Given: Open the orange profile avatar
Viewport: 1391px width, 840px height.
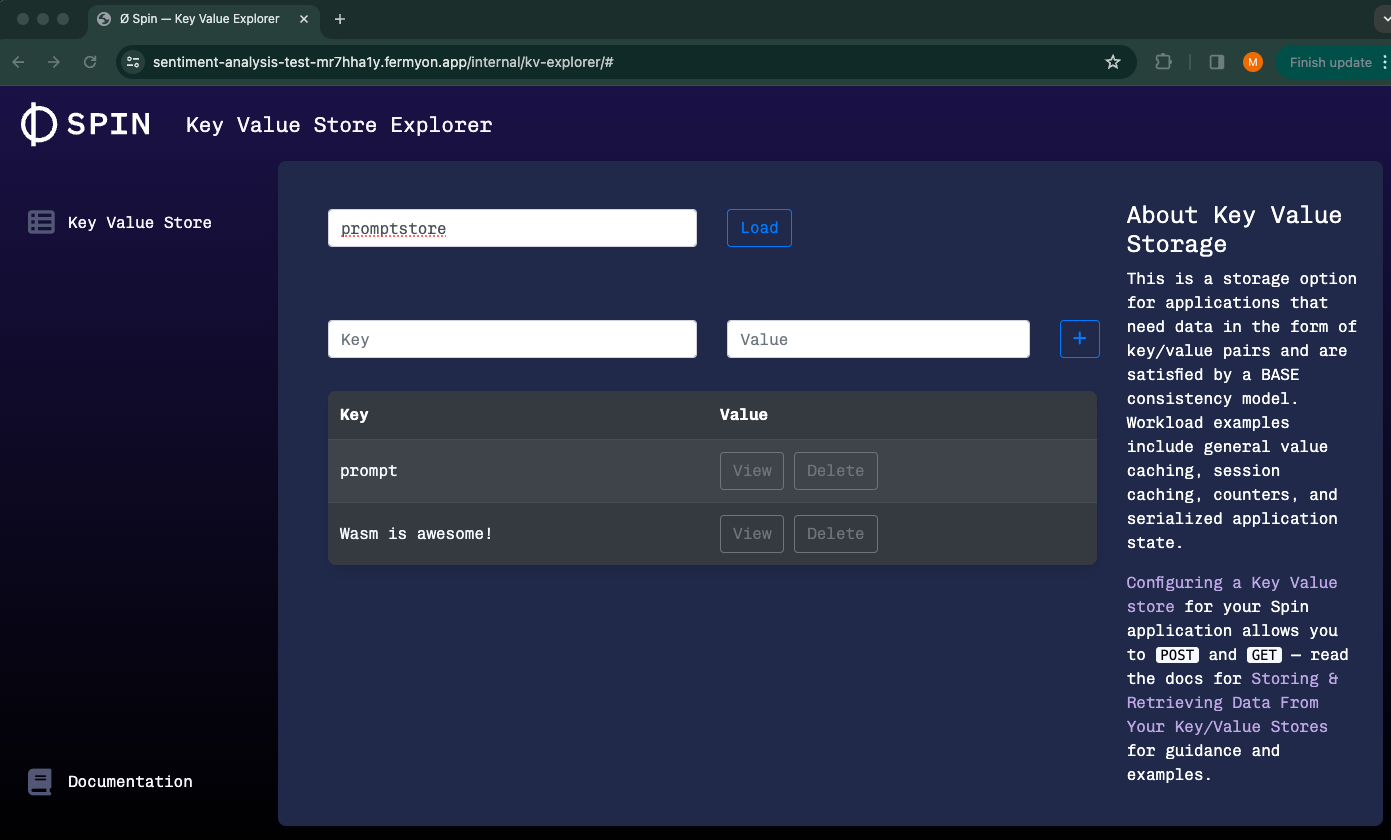Looking at the screenshot, I should point(1253,62).
